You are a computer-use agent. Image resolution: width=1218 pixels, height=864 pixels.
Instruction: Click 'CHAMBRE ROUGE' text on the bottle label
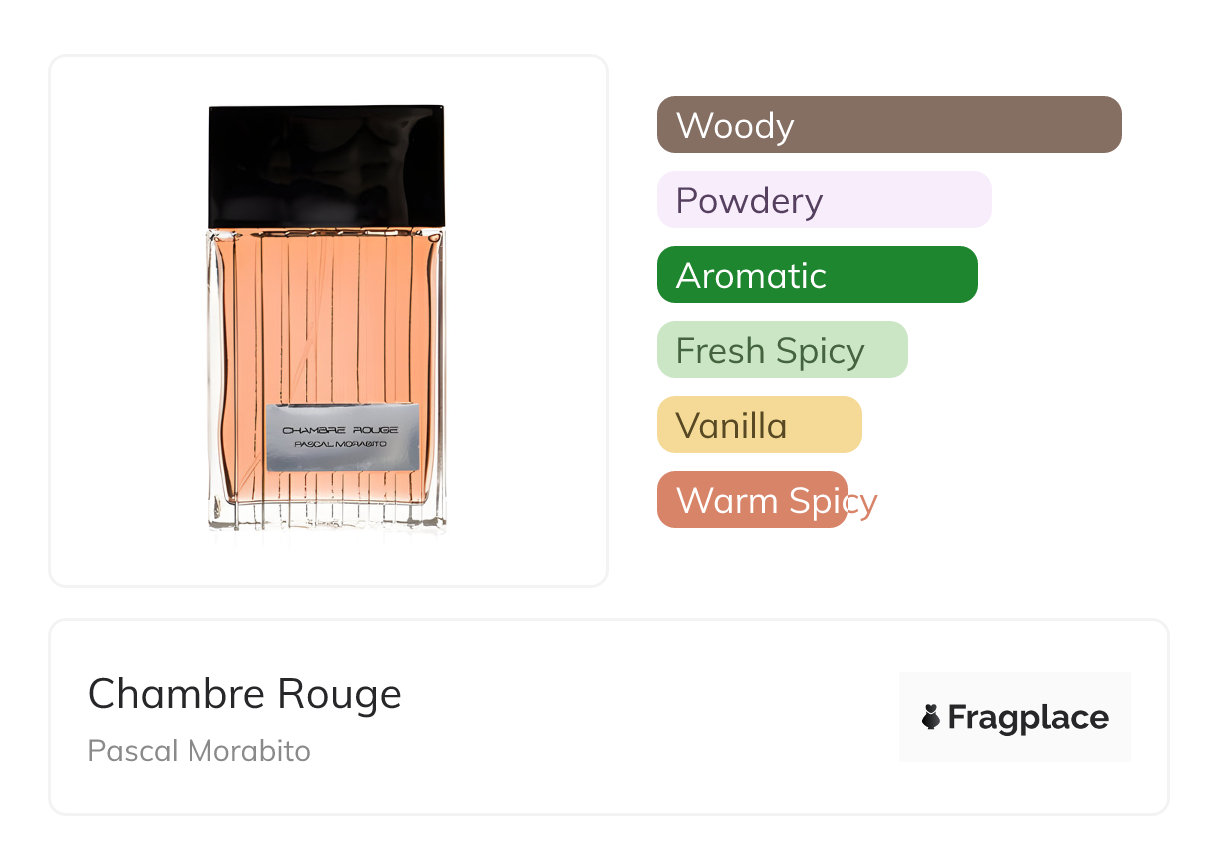341,429
